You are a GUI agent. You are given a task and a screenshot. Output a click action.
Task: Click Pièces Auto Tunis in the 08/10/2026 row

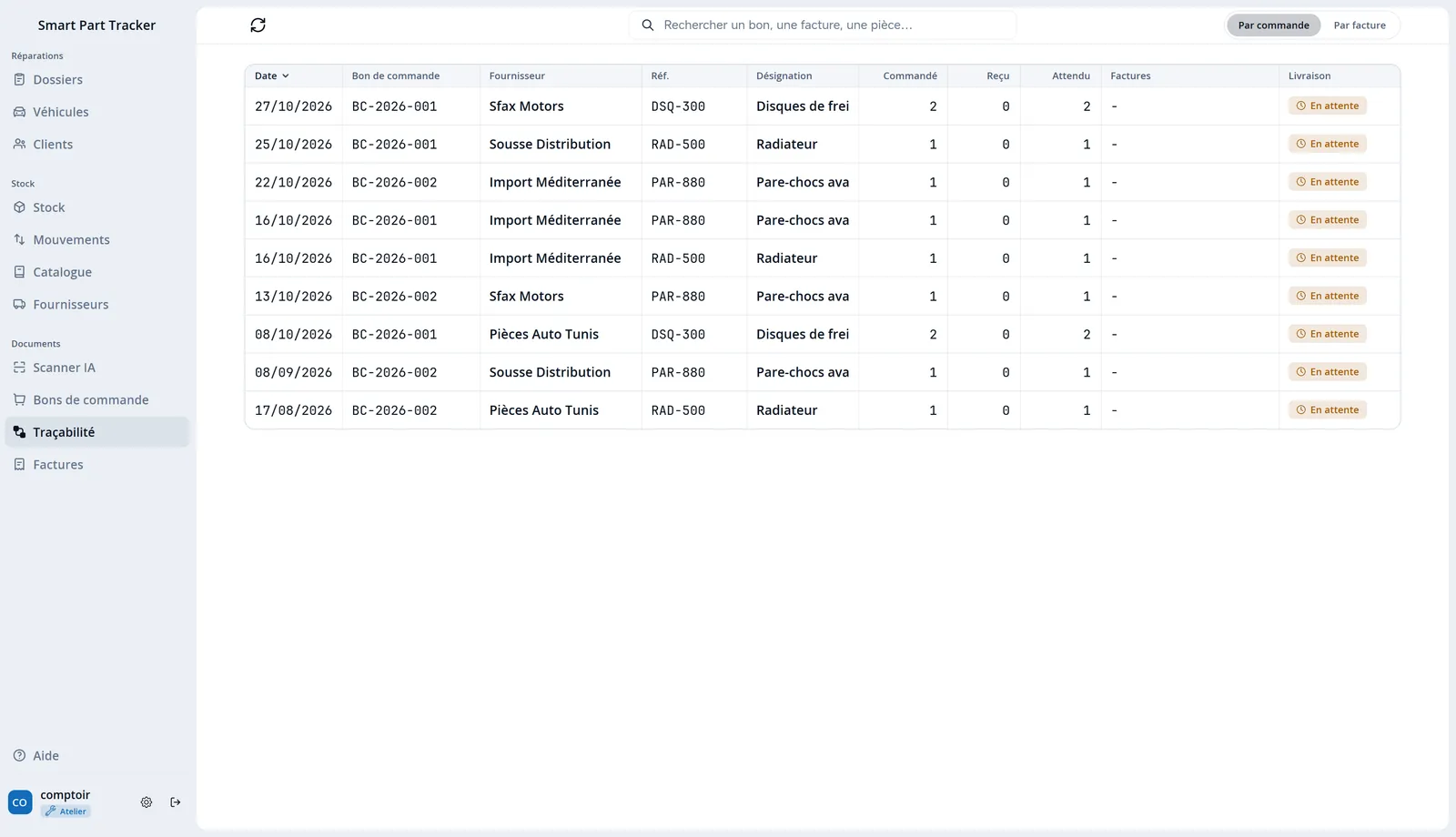[x=544, y=335]
